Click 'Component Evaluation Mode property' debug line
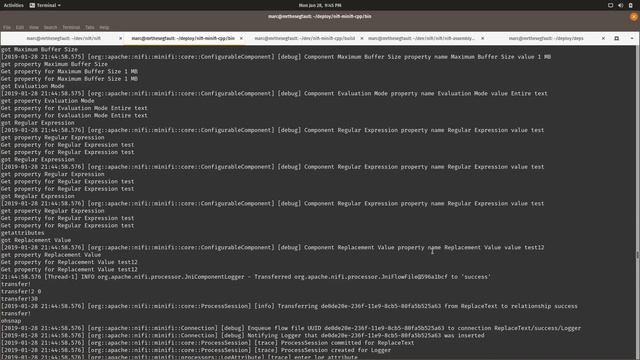 pyautogui.click(x=274, y=93)
